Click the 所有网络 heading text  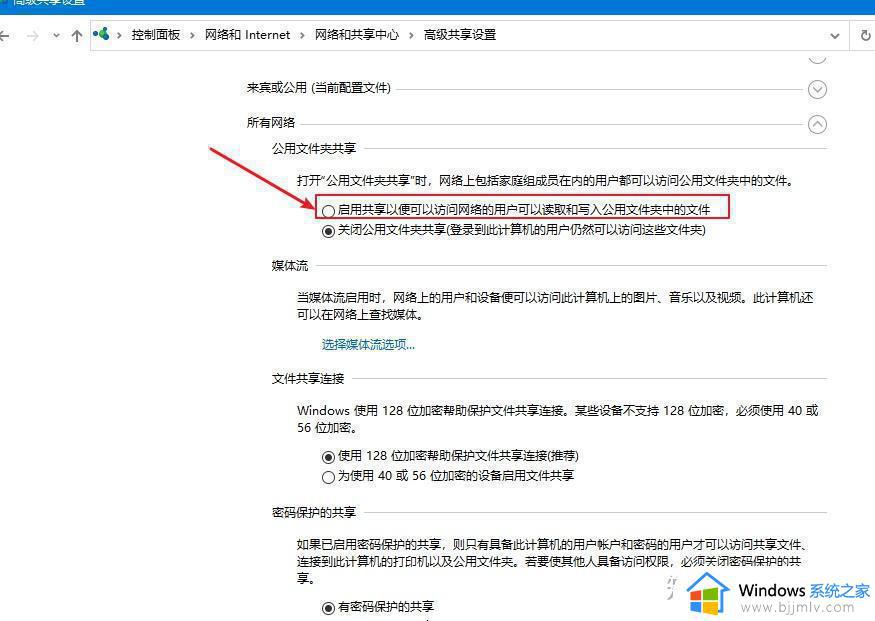pos(271,122)
